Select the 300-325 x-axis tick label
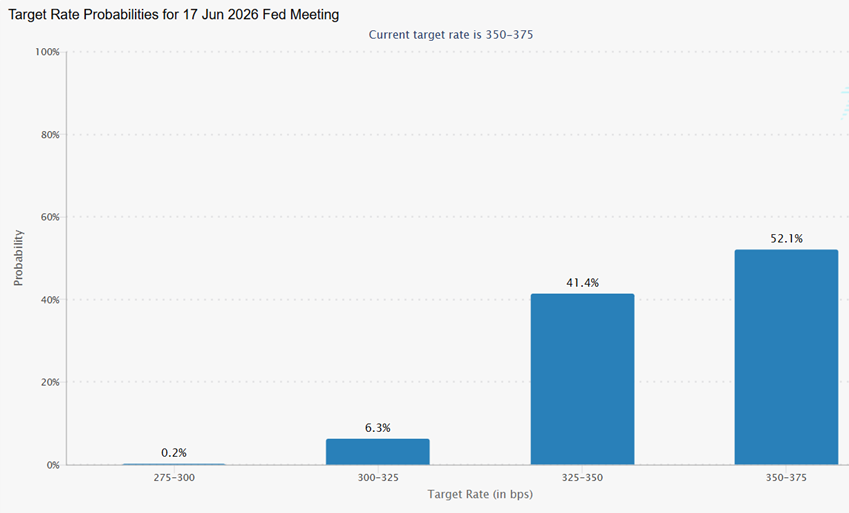This screenshot has width=849, height=513. pyautogui.click(x=378, y=478)
